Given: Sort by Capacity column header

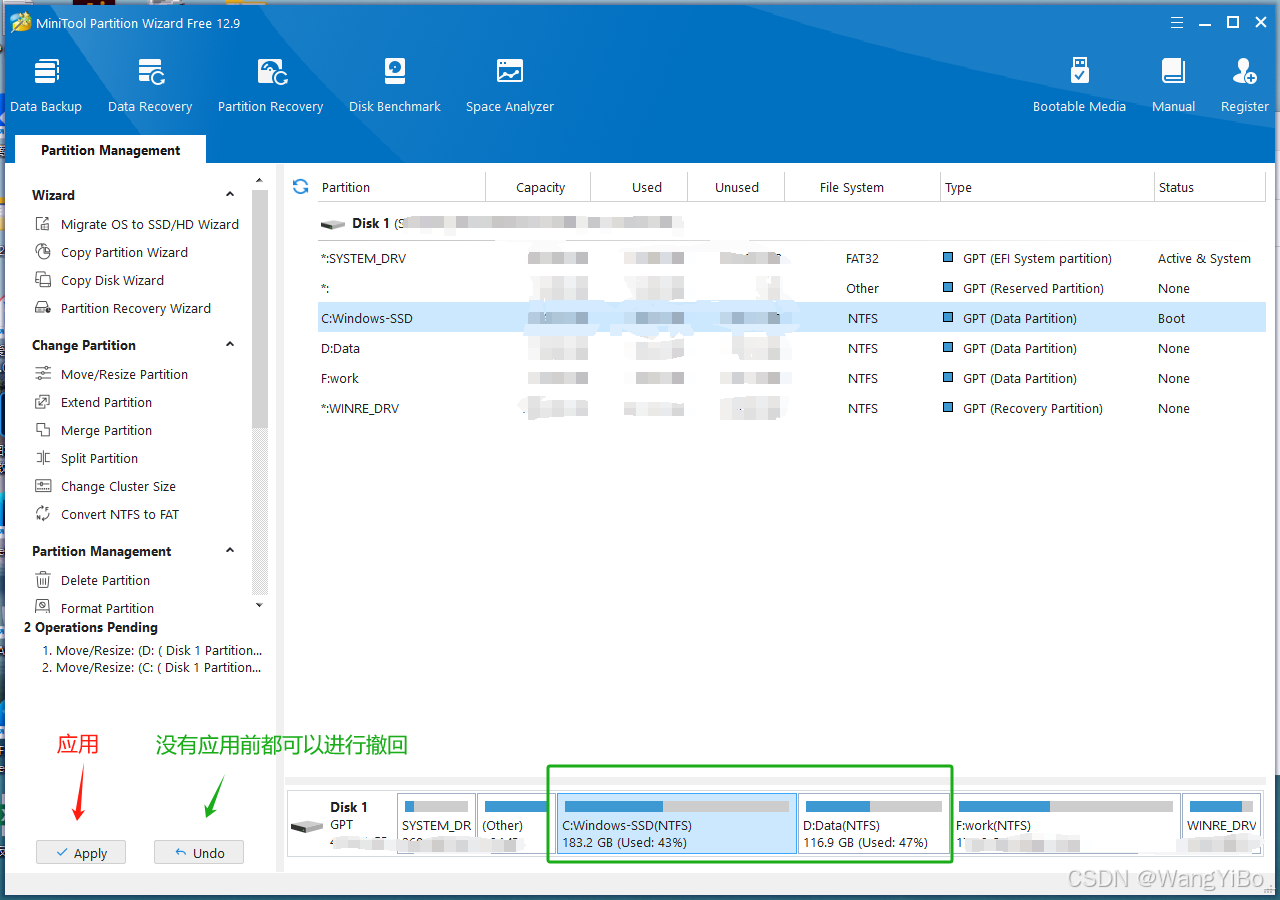Looking at the screenshot, I should click(x=539, y=187).
